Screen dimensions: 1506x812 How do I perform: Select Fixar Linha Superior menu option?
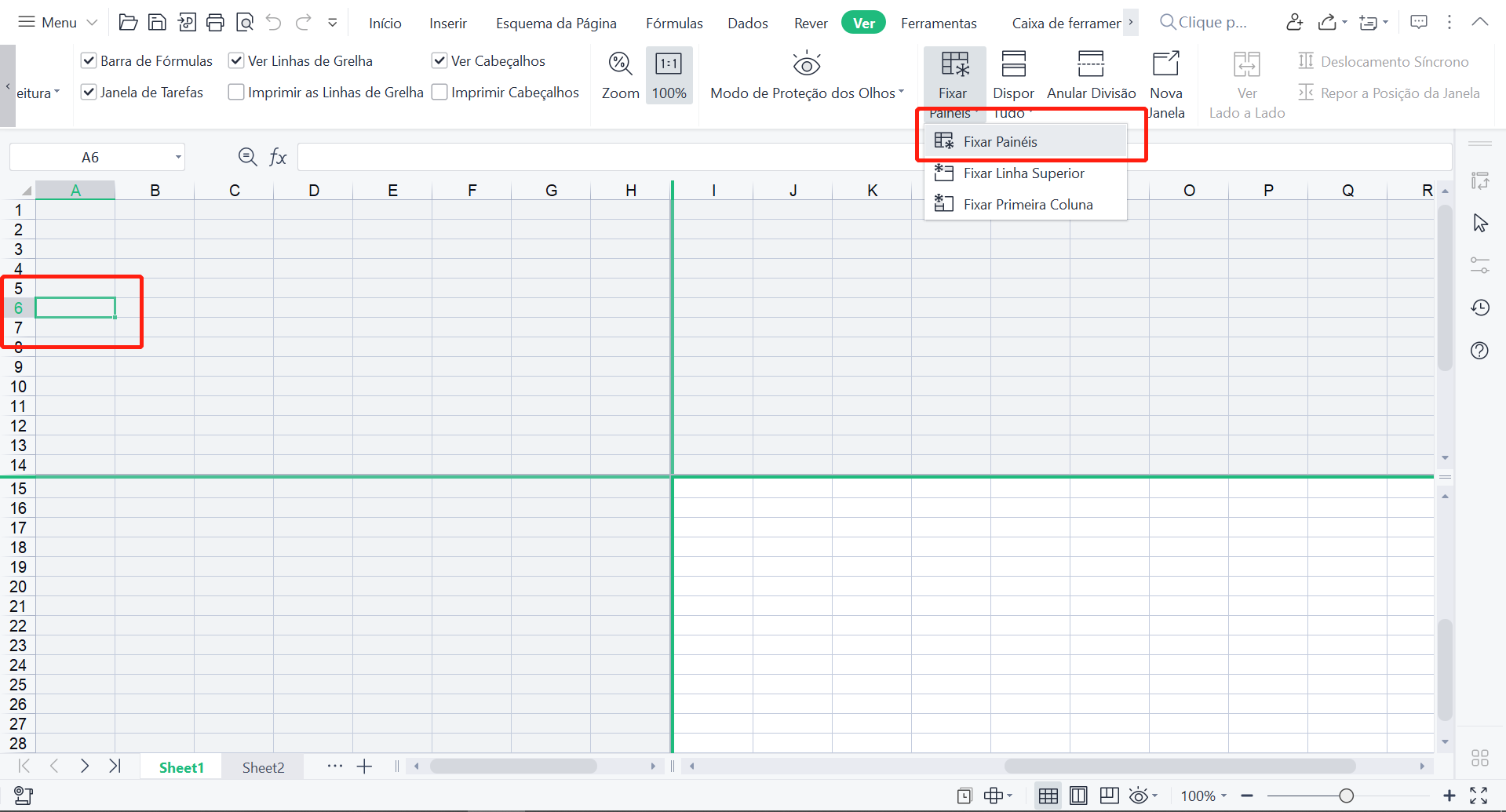click(x=1023, y=173)
